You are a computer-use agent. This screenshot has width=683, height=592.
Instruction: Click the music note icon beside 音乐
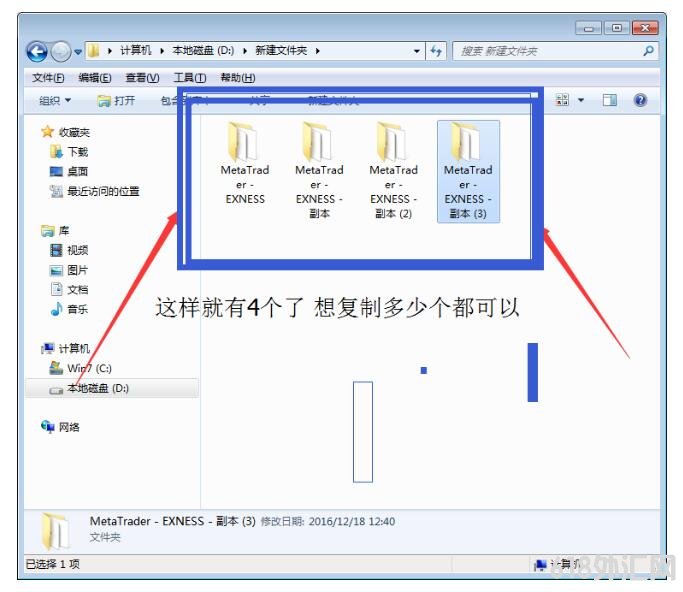pyautogui.click(x=56, y=309)
